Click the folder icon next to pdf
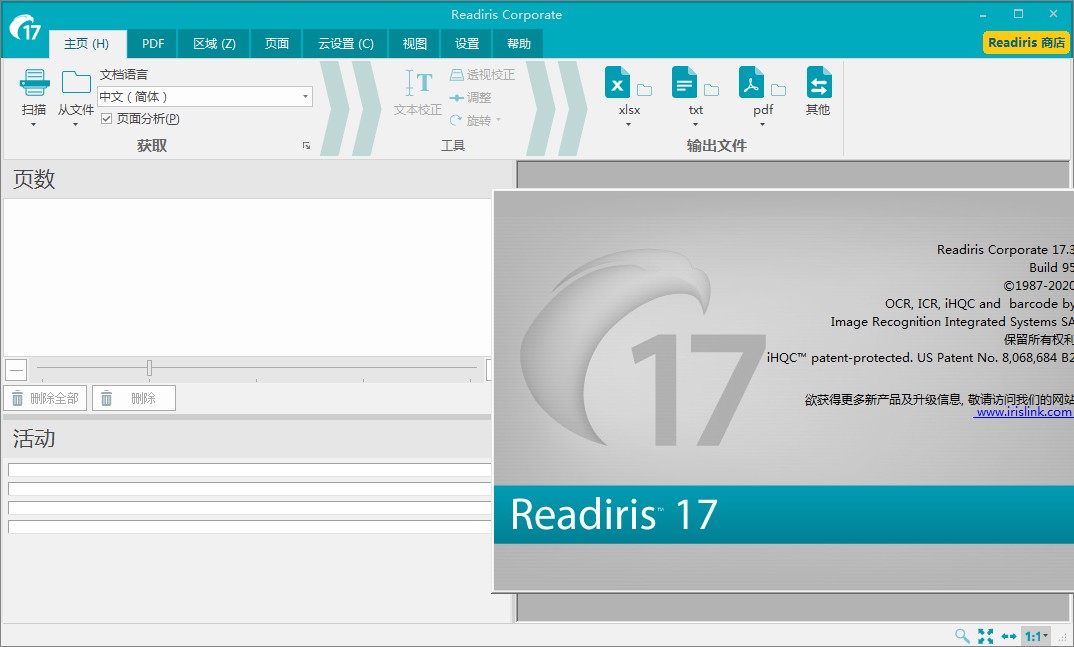Viewport: 1074px width, 647px height. [779, 90]
